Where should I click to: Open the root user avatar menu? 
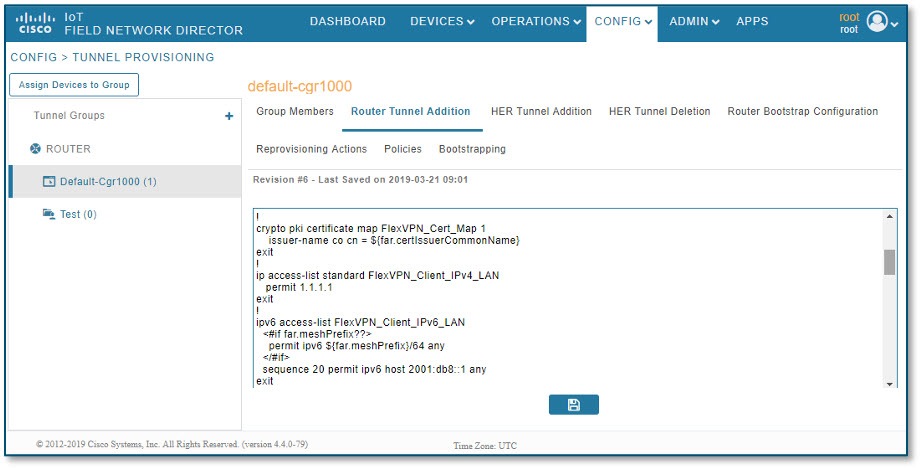(877, 22)
